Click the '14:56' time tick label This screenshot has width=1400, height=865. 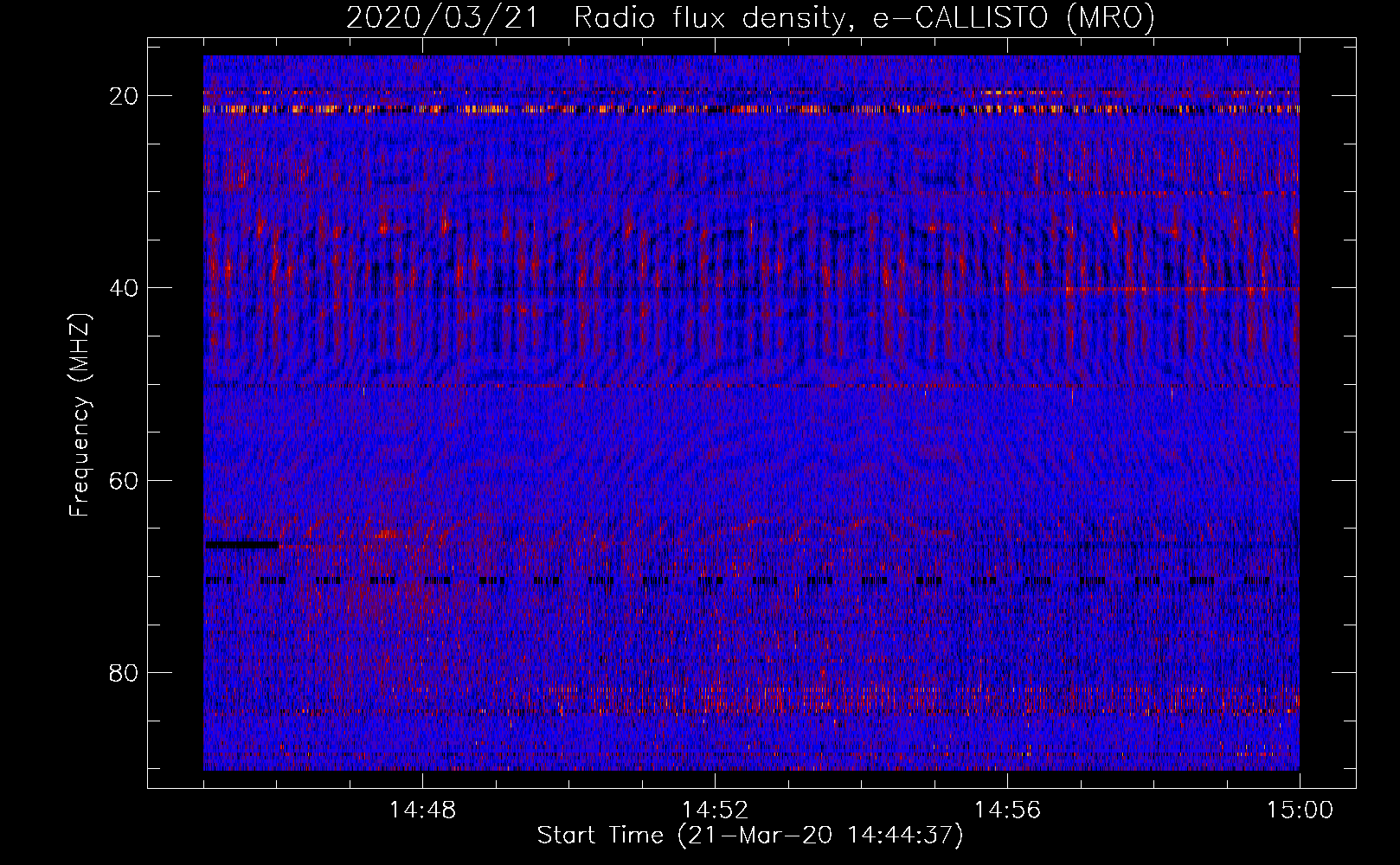click(x=1007, y=811)
